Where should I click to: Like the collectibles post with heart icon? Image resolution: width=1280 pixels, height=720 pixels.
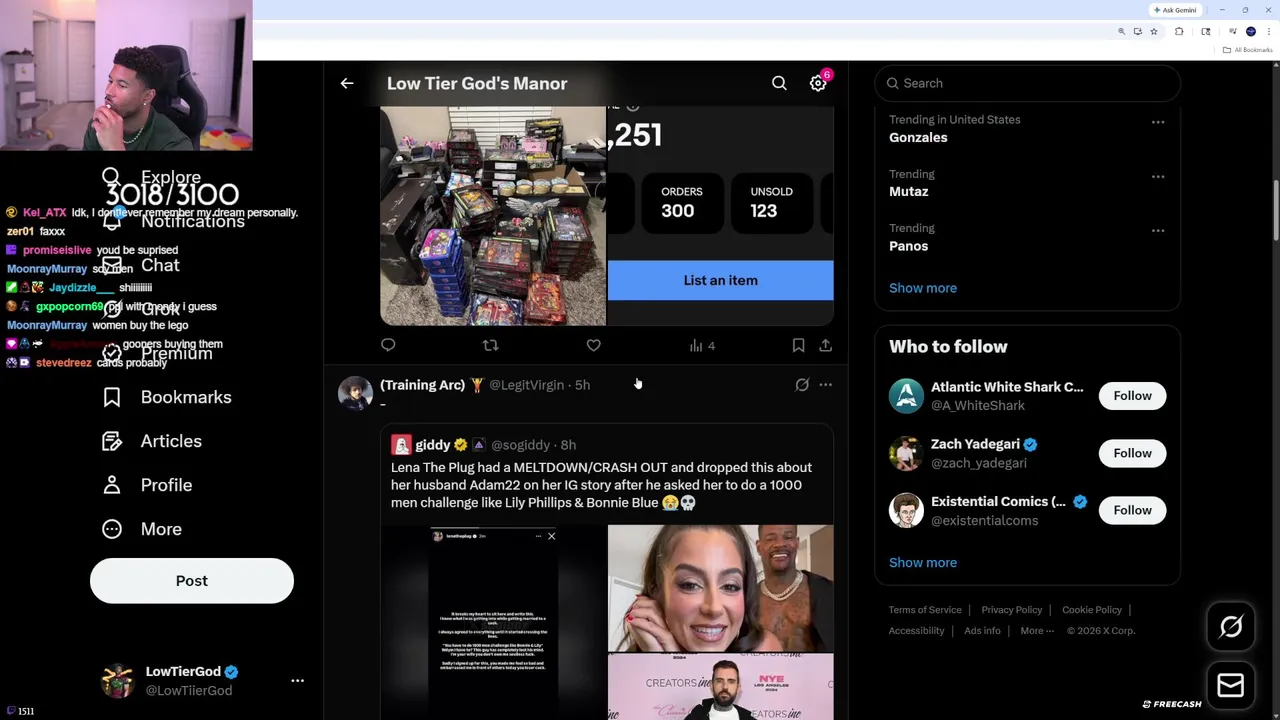[593, 345]
